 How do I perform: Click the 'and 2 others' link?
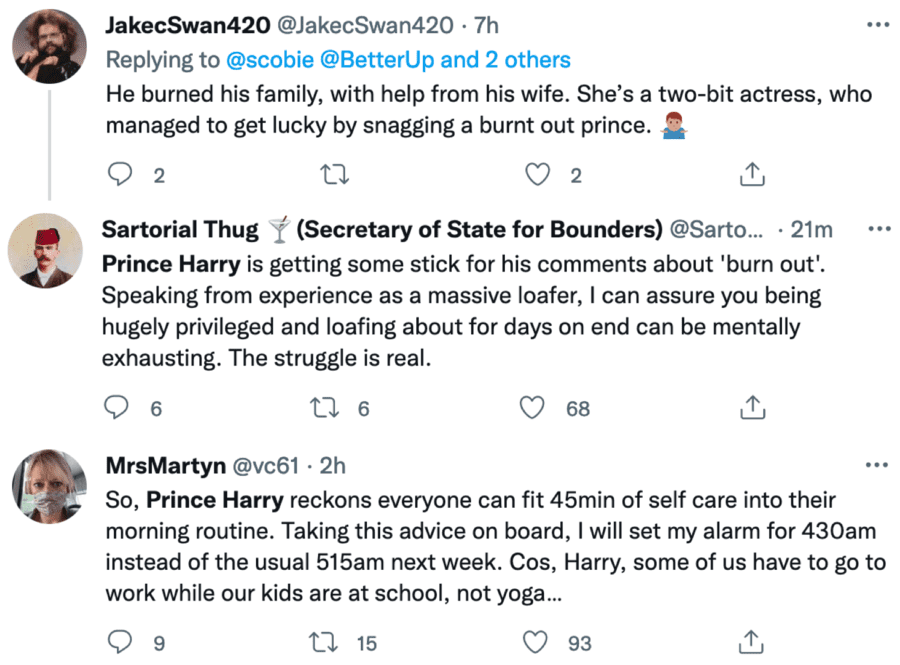coord(505,60)
